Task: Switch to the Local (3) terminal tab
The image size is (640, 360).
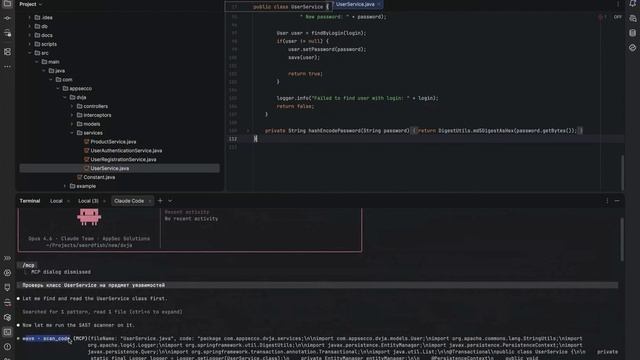Action: click(88, 201)
